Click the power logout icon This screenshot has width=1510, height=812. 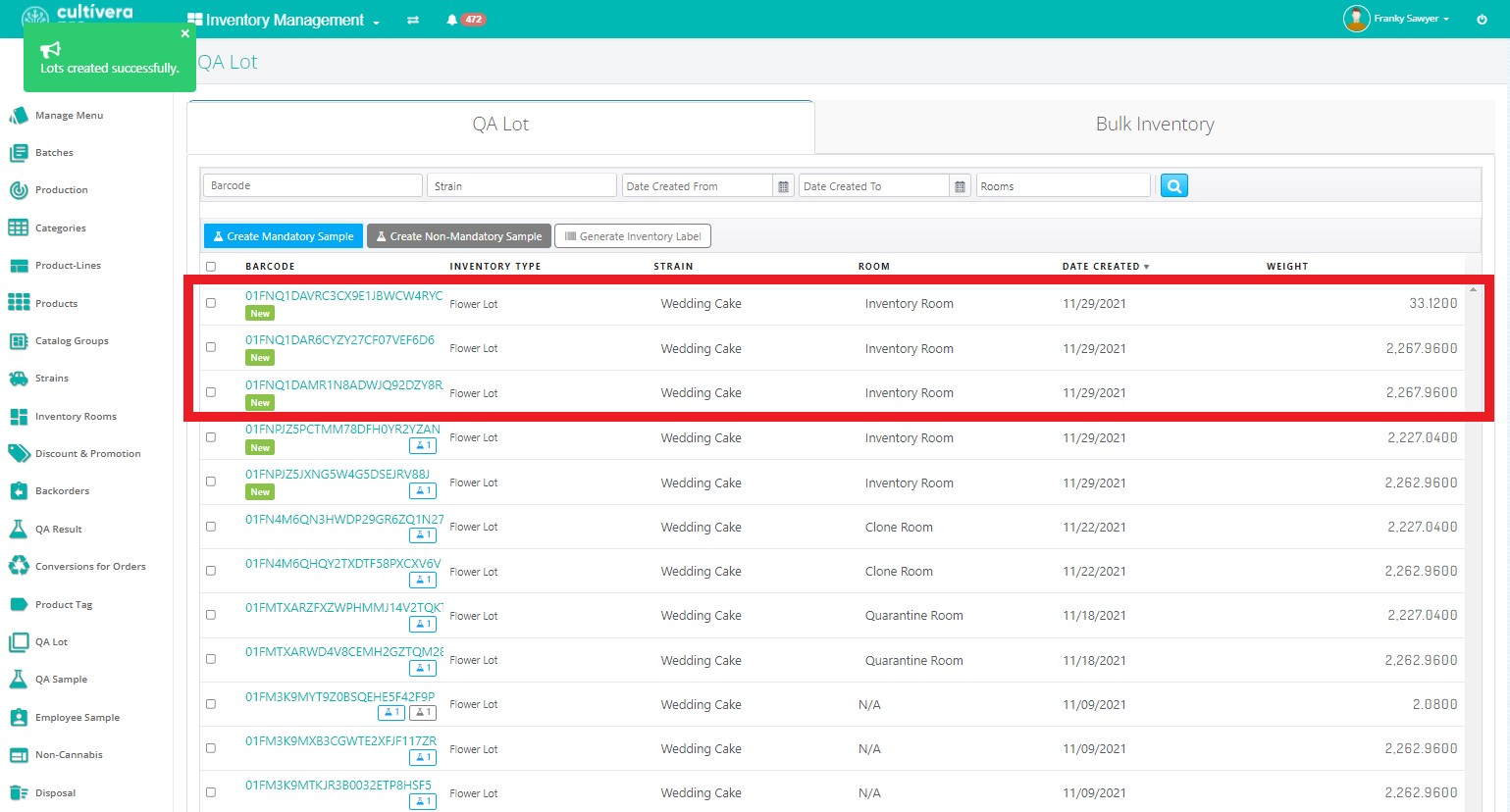pos(1482,20)
